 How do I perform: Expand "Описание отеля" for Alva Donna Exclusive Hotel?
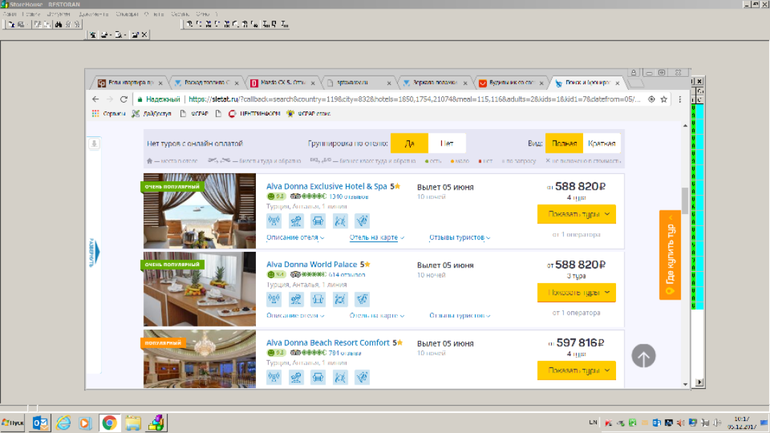[295, 238]
